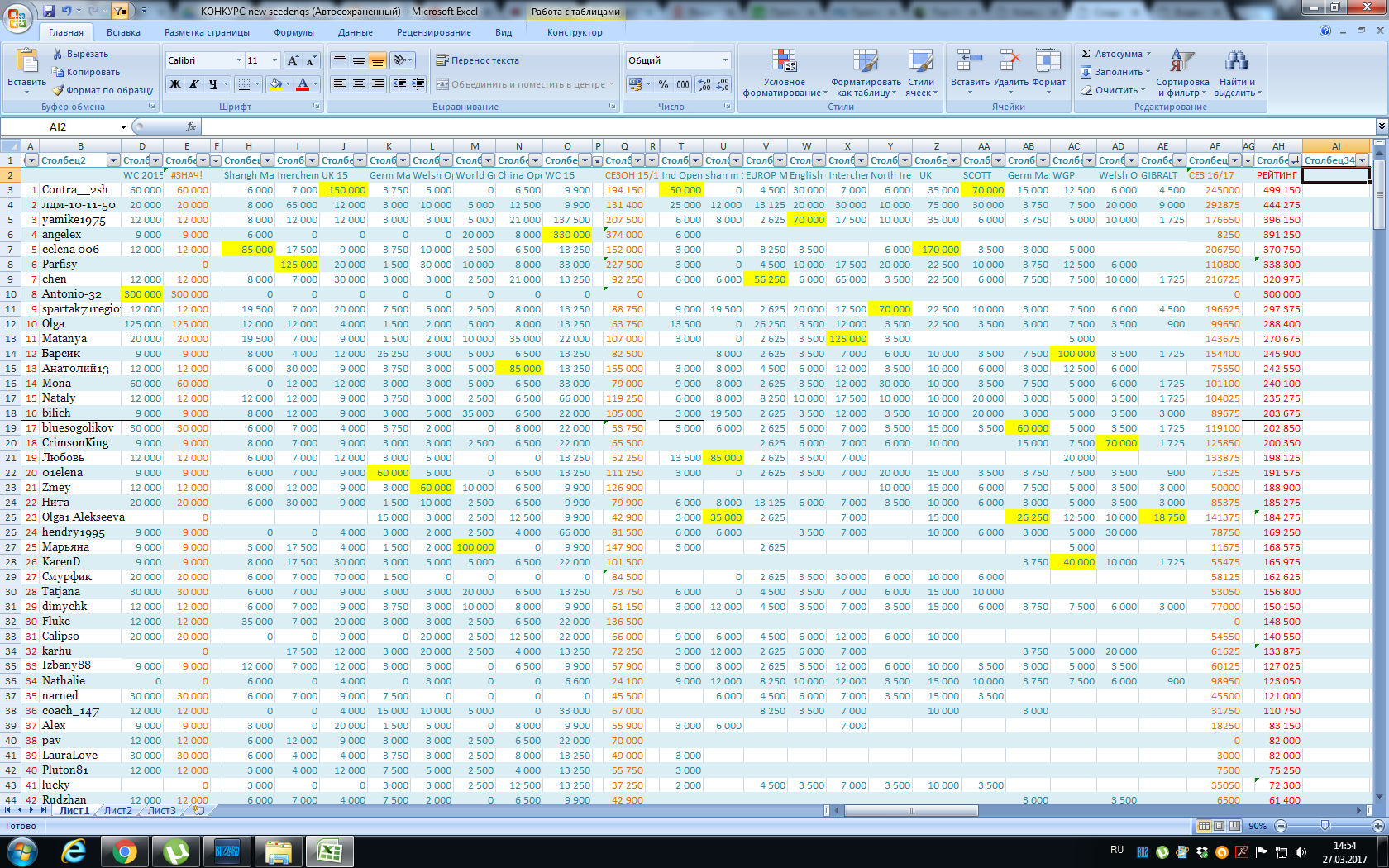Click the yellow fill color bucket

[275, 84]
